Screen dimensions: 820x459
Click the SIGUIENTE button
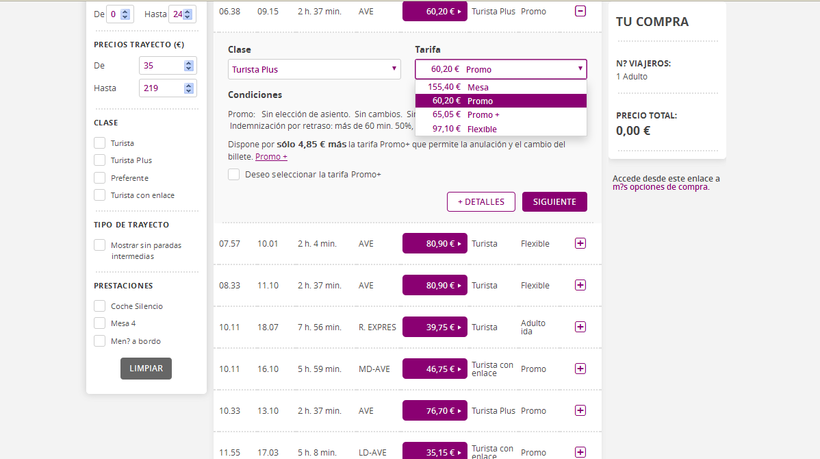[554, 202]
